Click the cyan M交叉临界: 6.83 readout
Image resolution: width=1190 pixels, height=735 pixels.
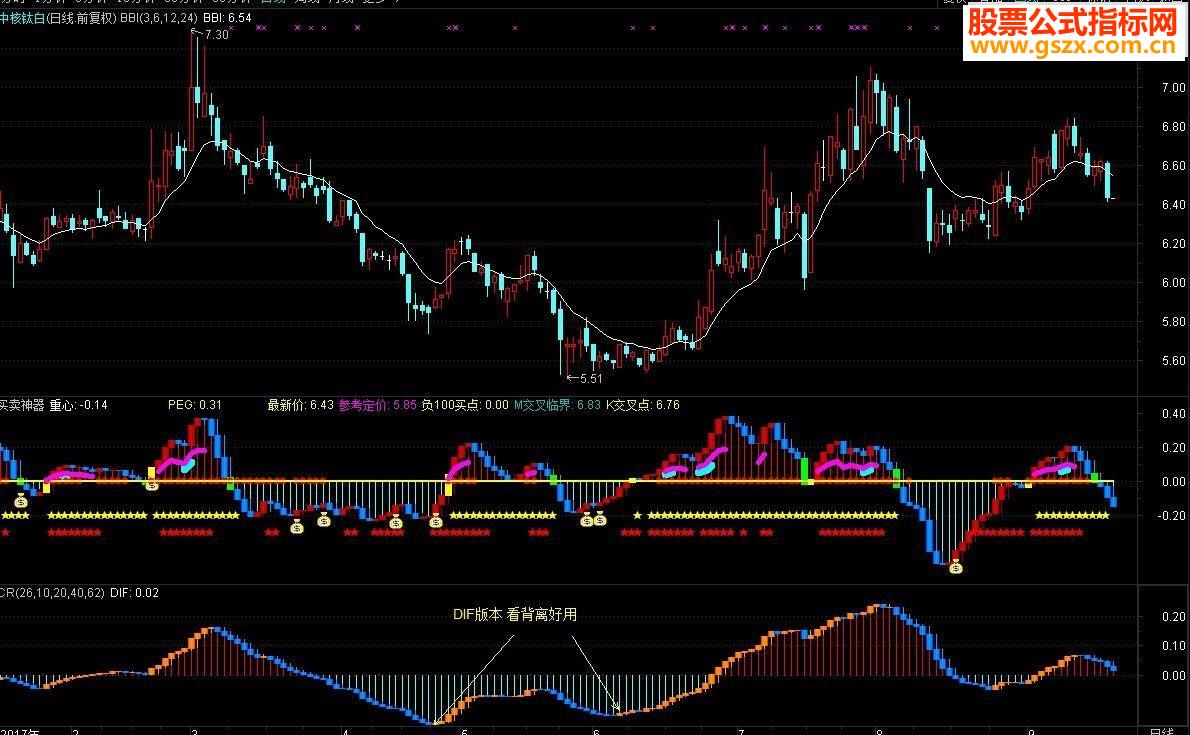tap(557, 405)
